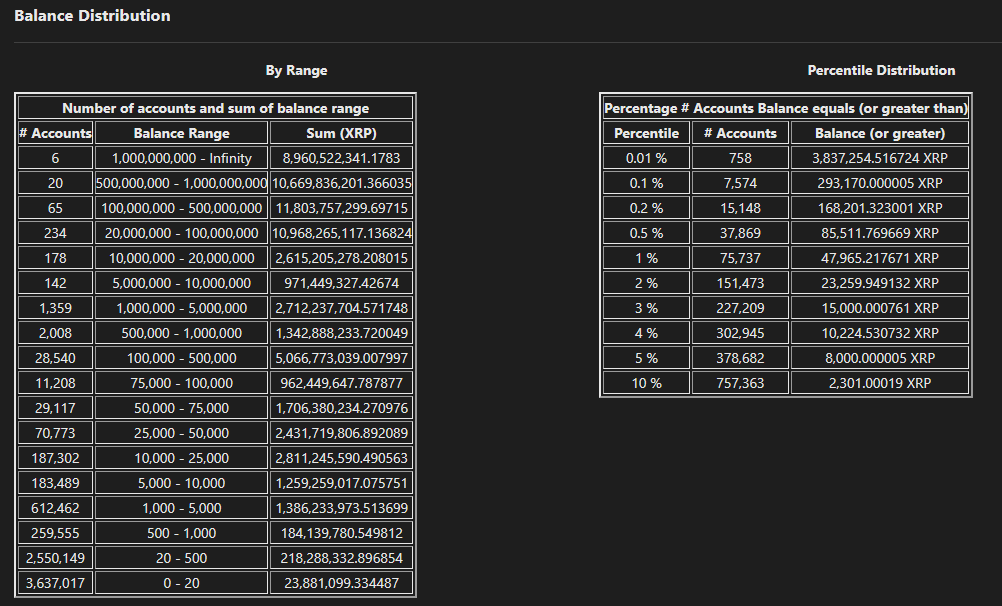Select the 0.01 % percentile cell
Screen dimensions: 1002x606
click(646, 158)
